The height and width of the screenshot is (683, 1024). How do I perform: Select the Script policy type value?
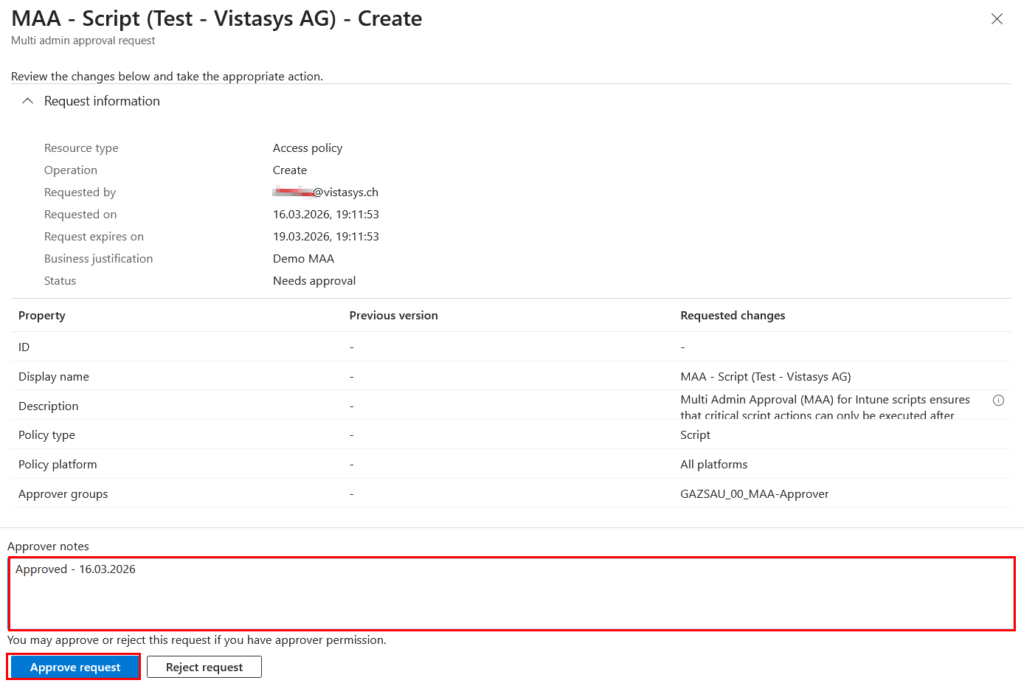[x=694, y=434]
